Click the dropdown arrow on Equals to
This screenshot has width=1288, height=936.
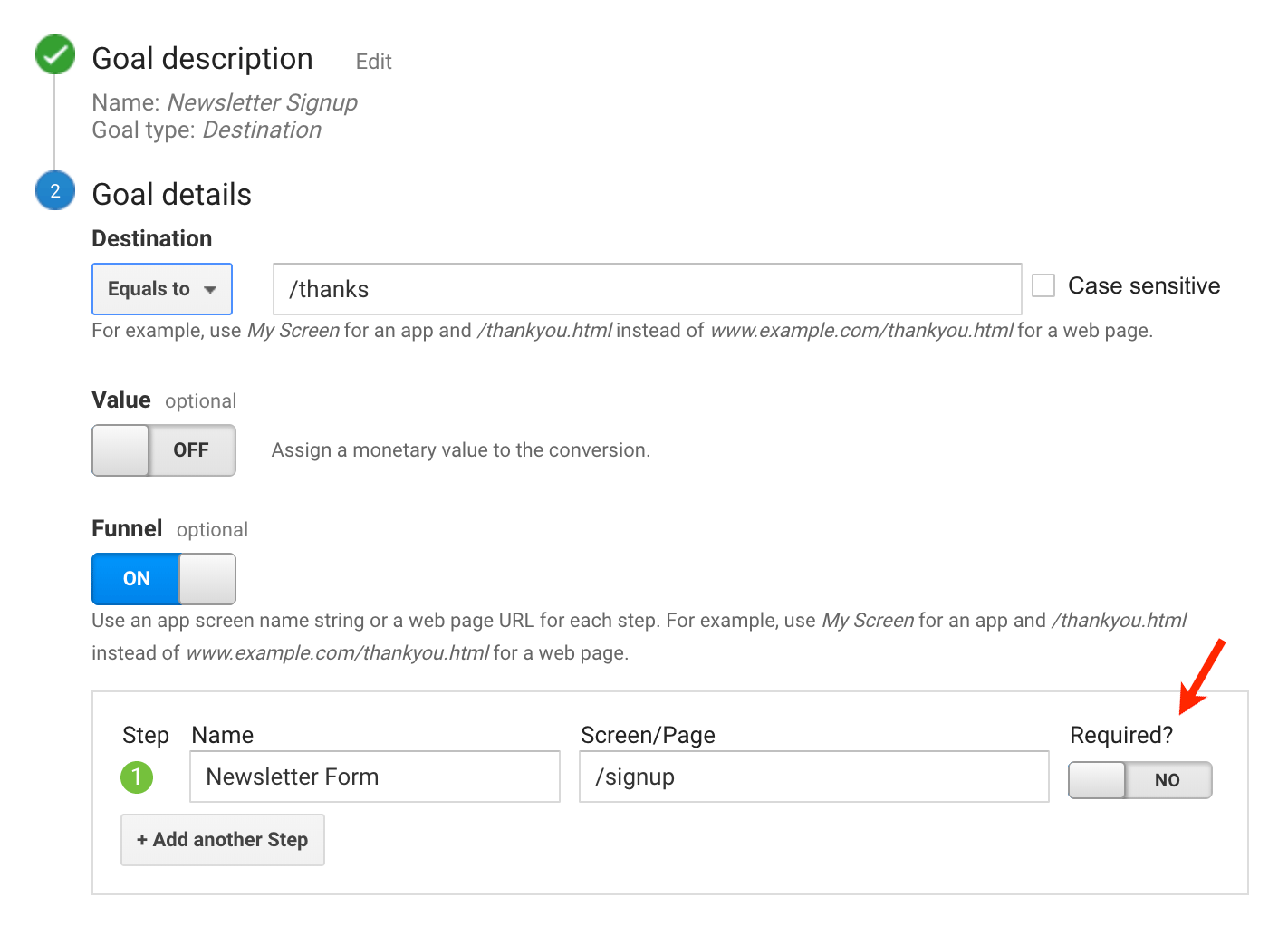(x=211, y=288)
